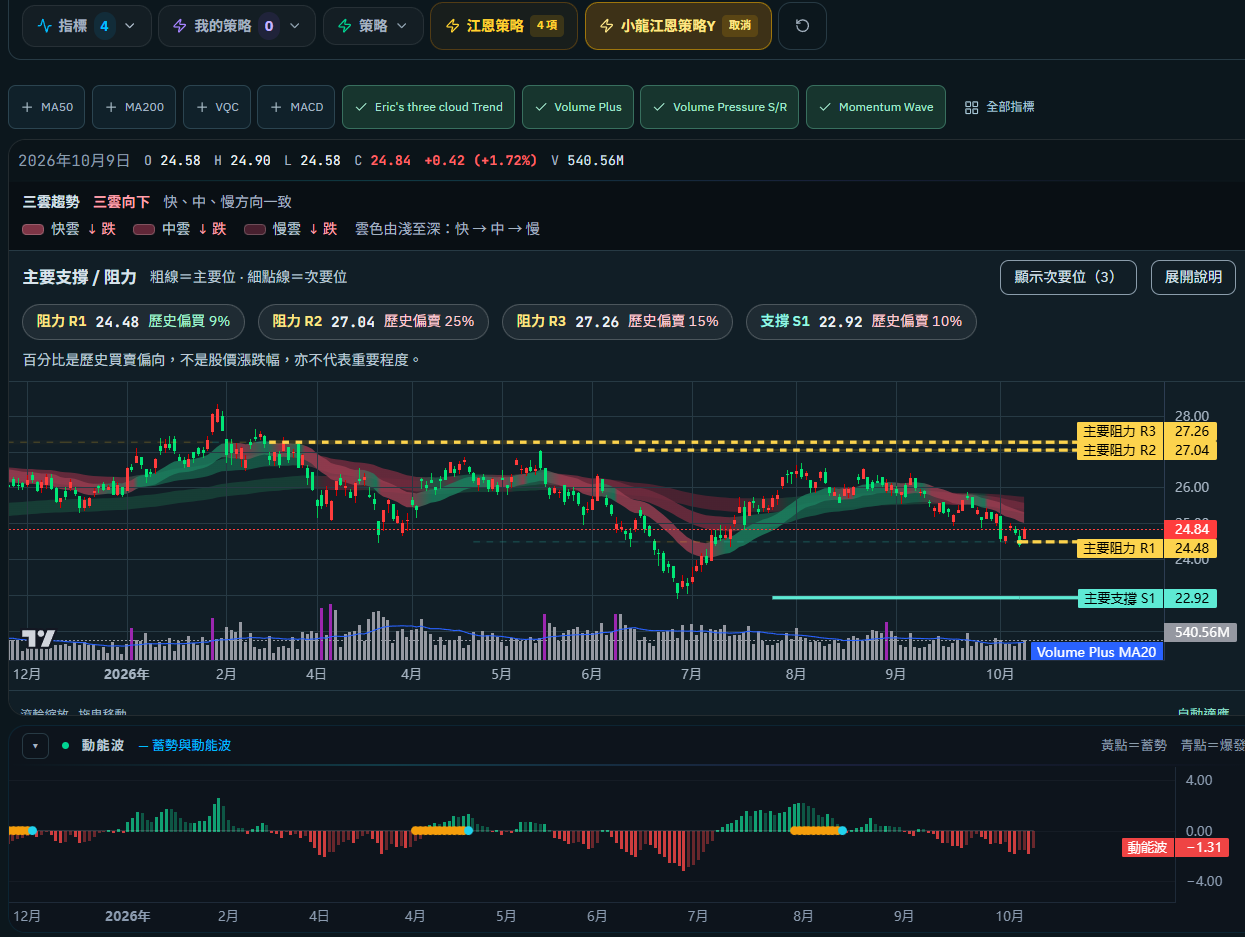Add the MA50 indicator with plus icon
Screen dimensions: 1245x937
point(48,107)
